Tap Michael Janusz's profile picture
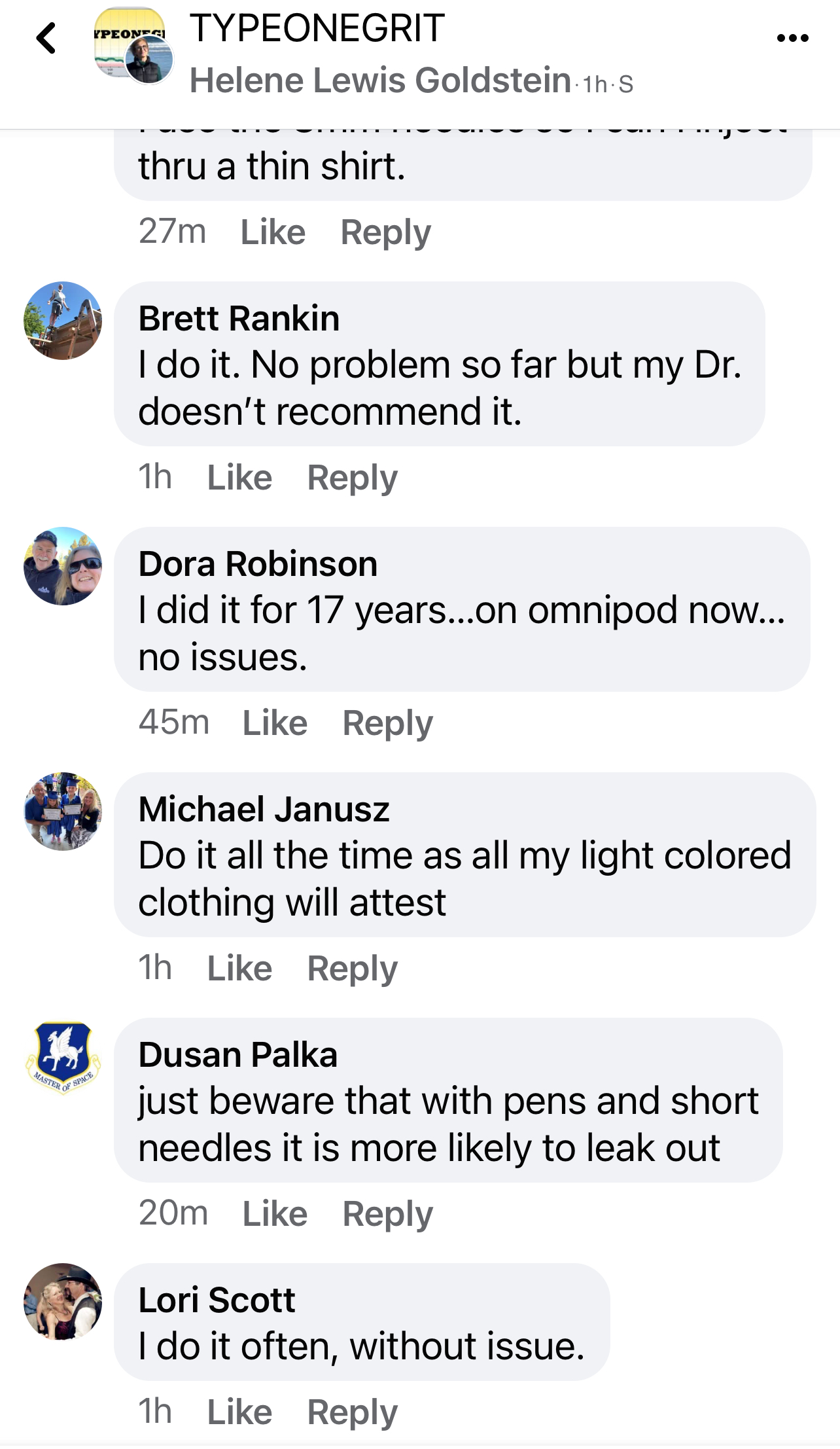 63,812
